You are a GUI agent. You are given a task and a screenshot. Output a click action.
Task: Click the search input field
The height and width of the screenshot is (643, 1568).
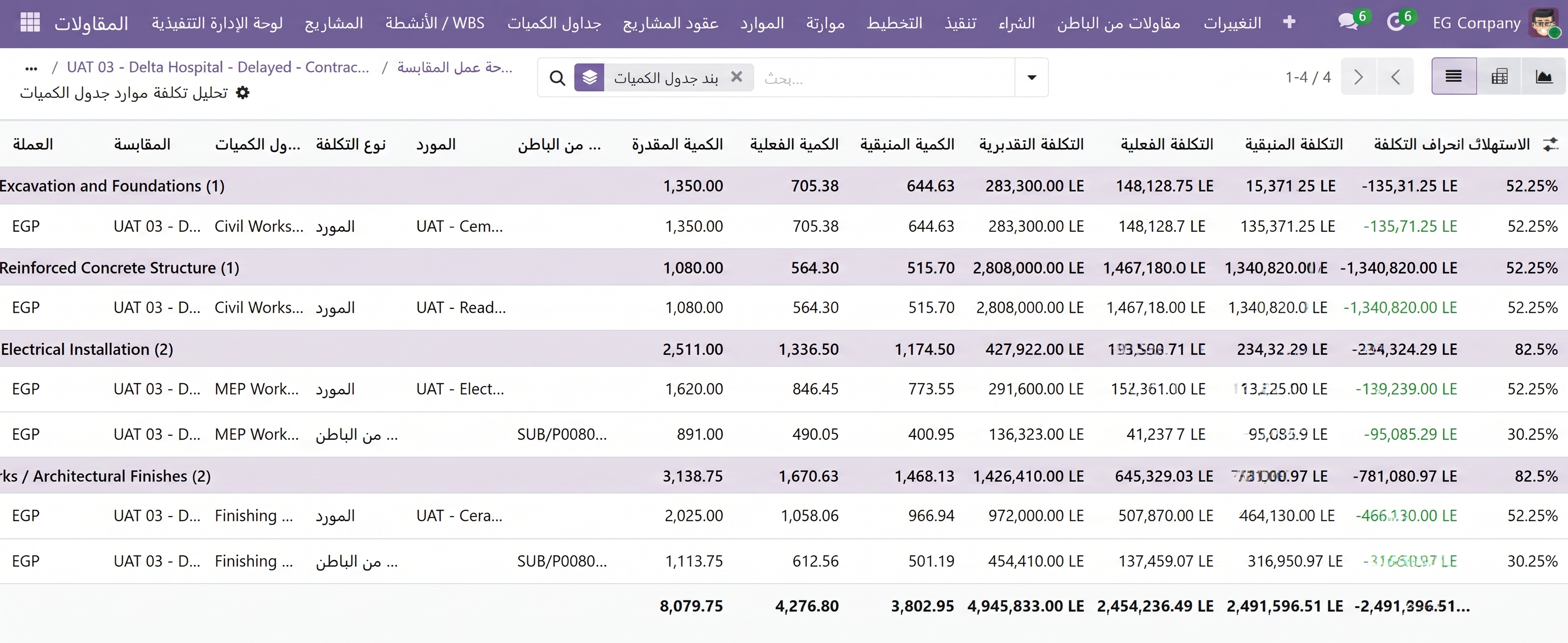click(x=885, y=78)
